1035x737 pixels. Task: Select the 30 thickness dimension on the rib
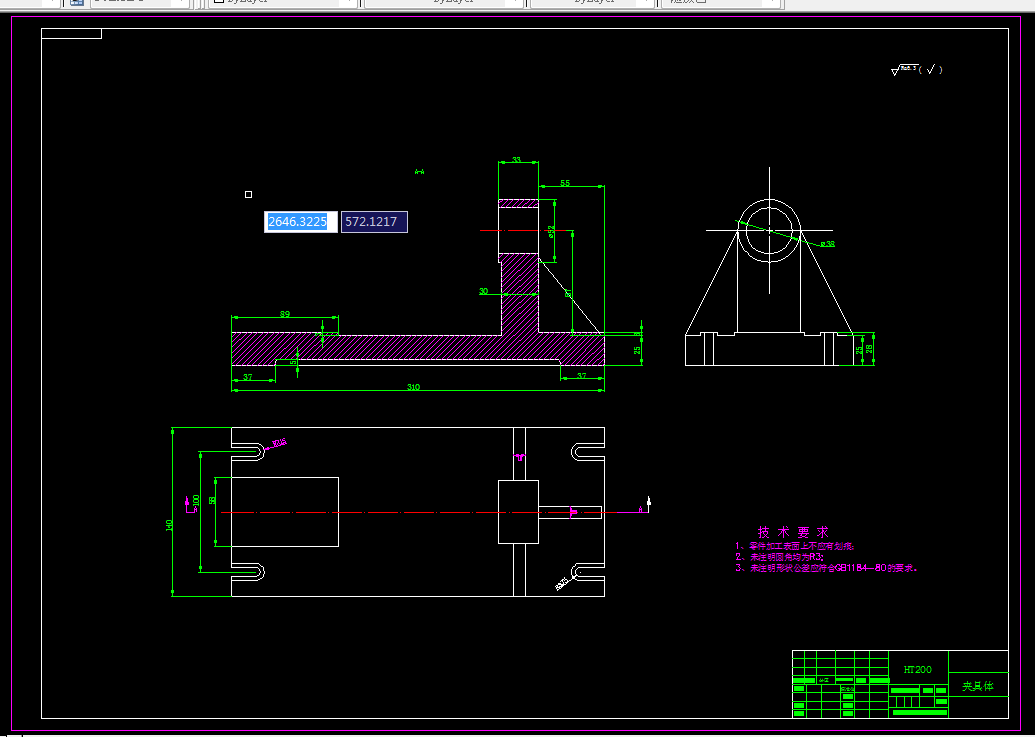[x=483, y=291]
